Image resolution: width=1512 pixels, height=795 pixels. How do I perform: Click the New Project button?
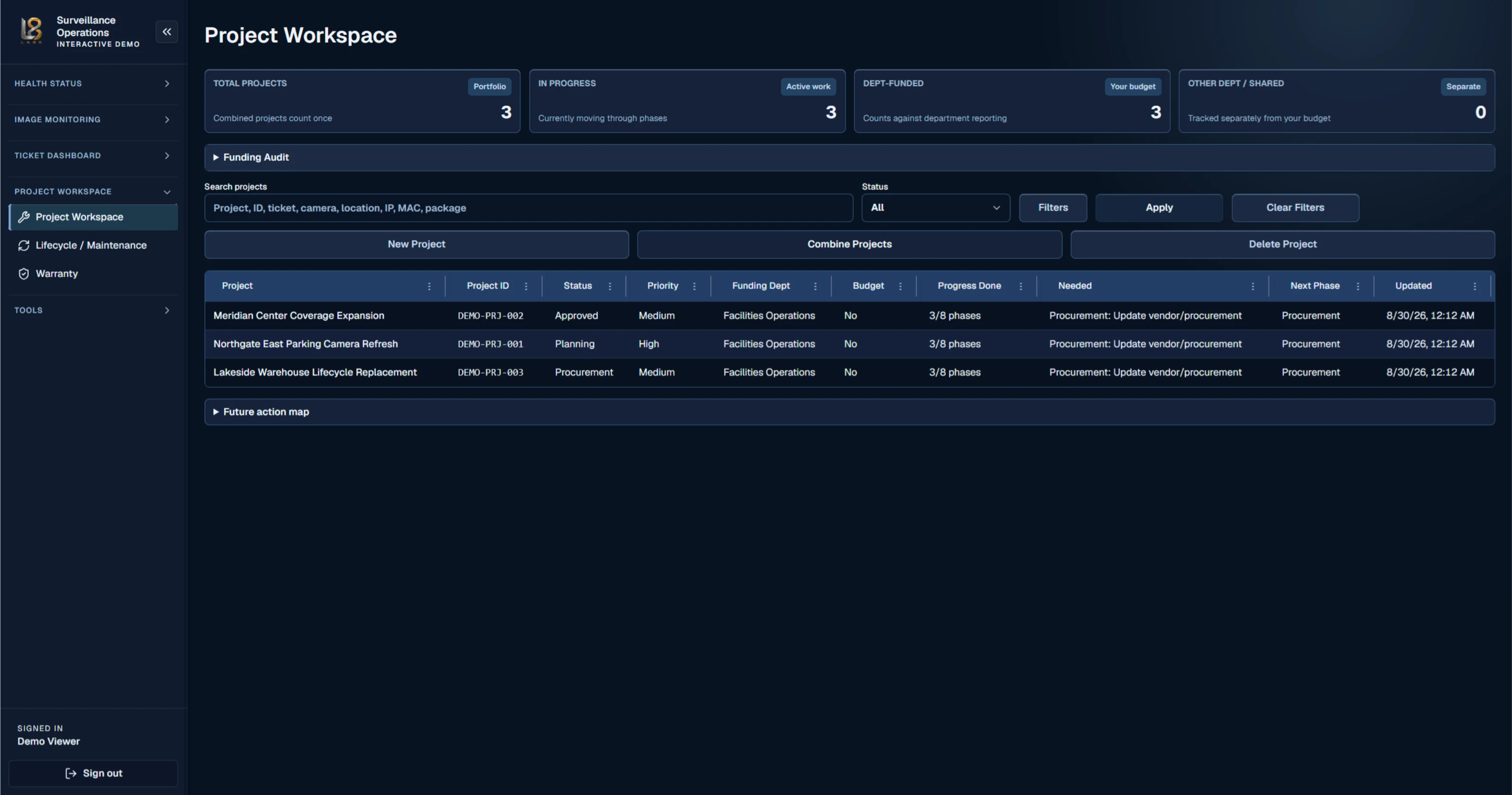pyautogui.click(x=417, y=244)
